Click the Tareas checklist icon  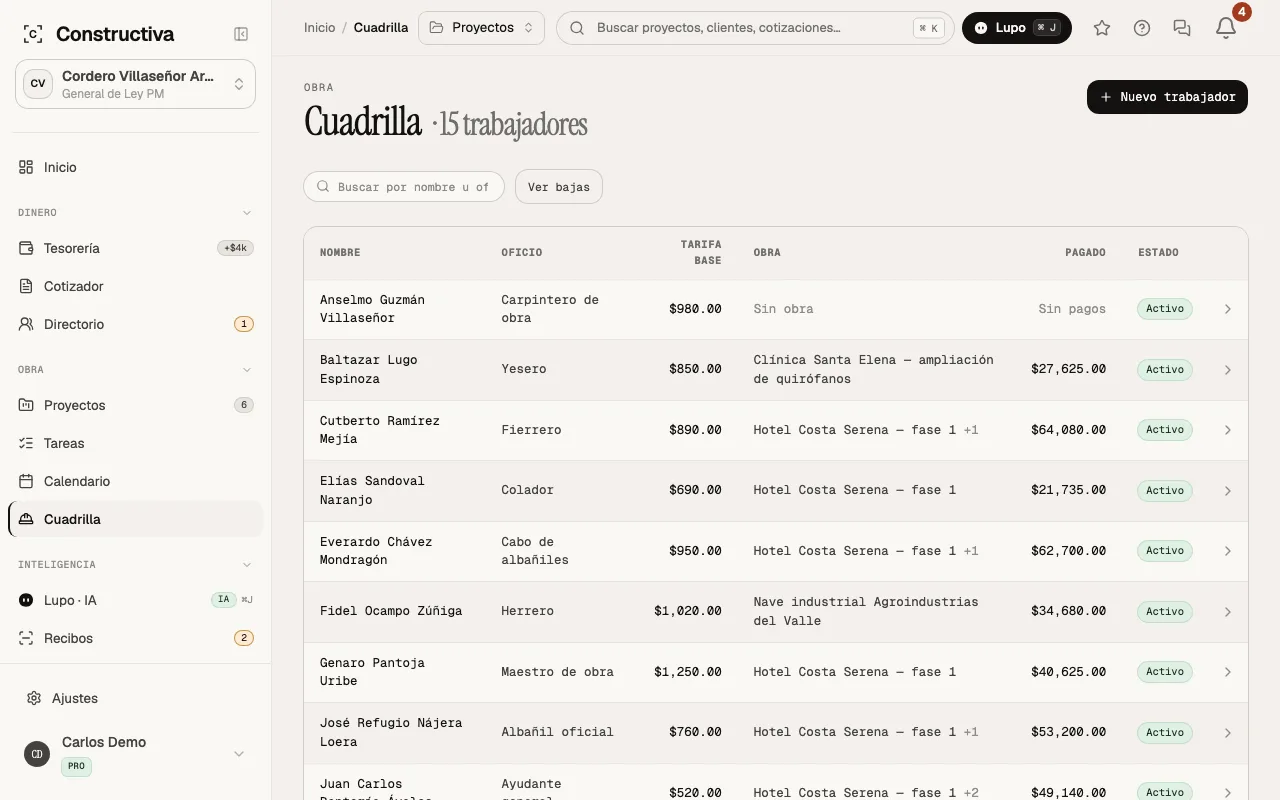(x=26, y=443)
